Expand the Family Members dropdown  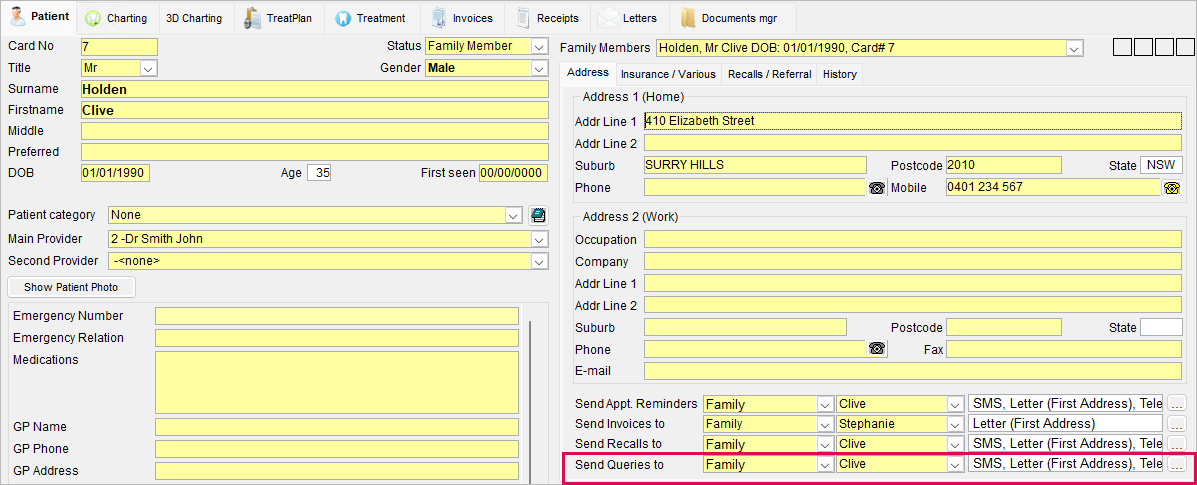tap(1075, 48)
